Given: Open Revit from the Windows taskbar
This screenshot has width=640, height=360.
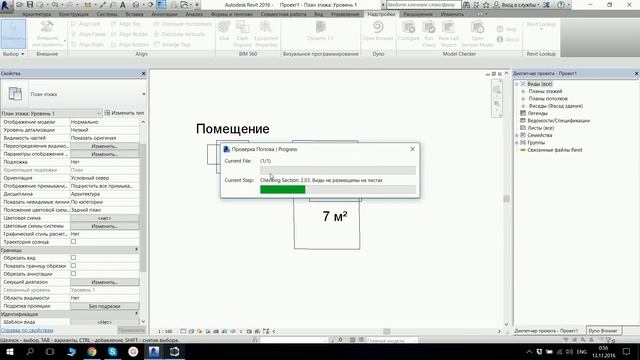Looking at the screenshot, I should pos(153,351).
